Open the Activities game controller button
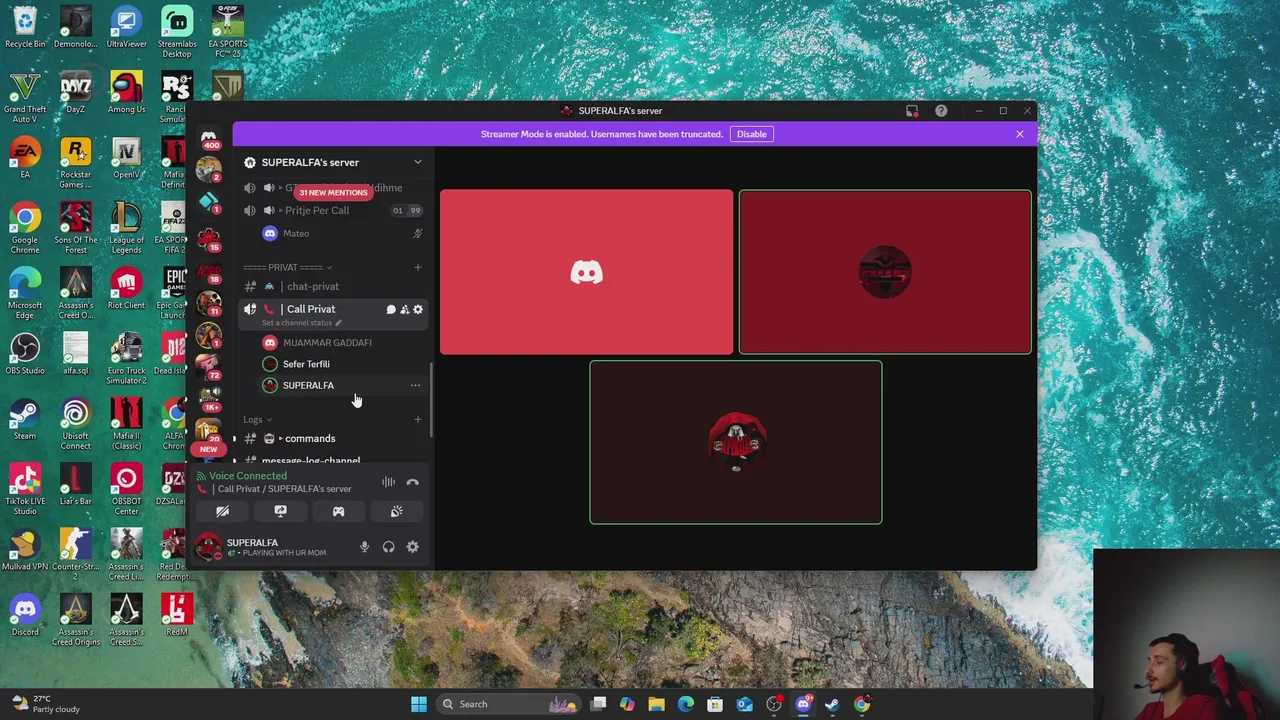Screen dimensions: 1280x720 click(338, 511)
